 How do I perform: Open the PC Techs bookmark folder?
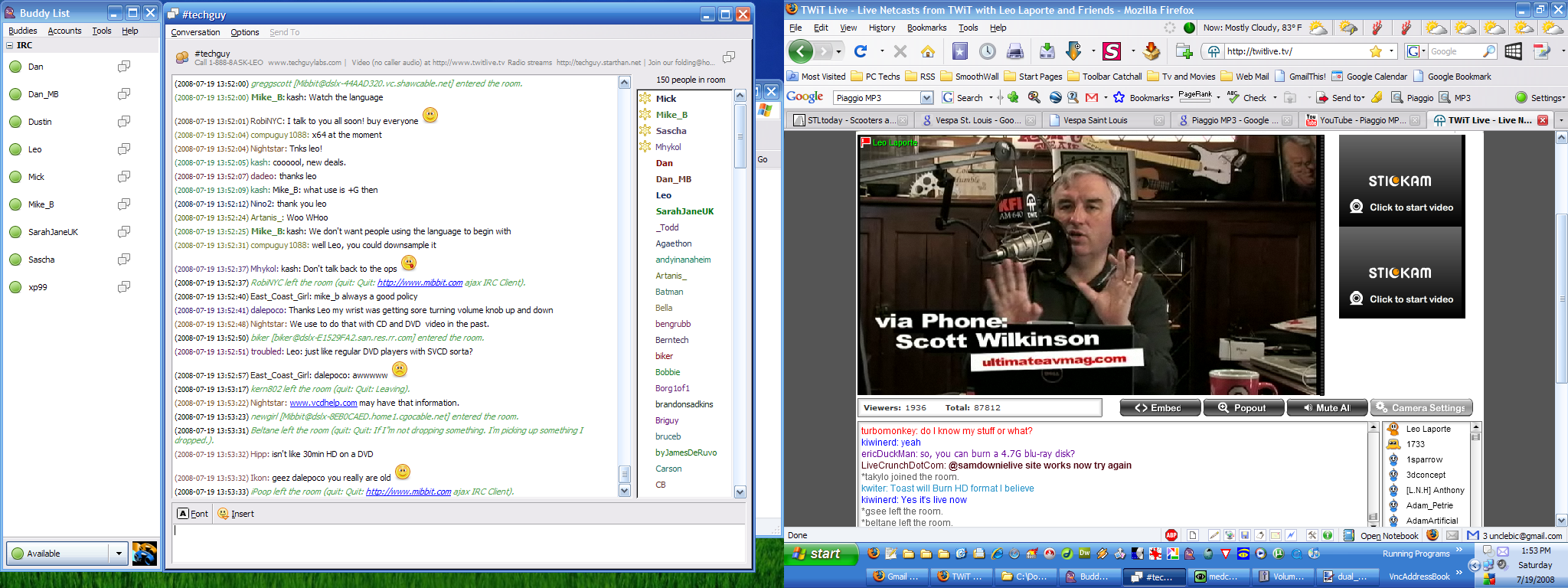click(875, 77)
